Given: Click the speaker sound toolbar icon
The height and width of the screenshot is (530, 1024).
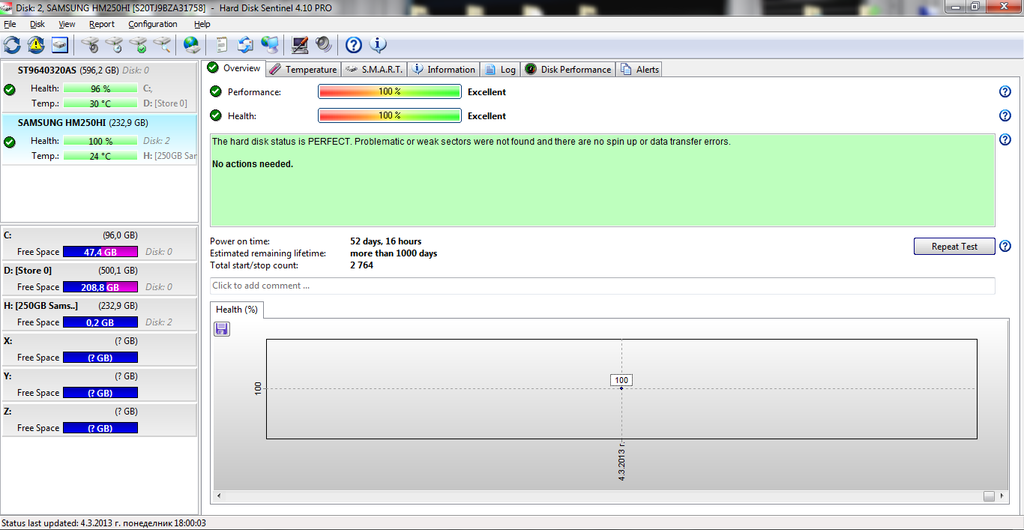Looking at the screenshot, I should click(323, 44).
